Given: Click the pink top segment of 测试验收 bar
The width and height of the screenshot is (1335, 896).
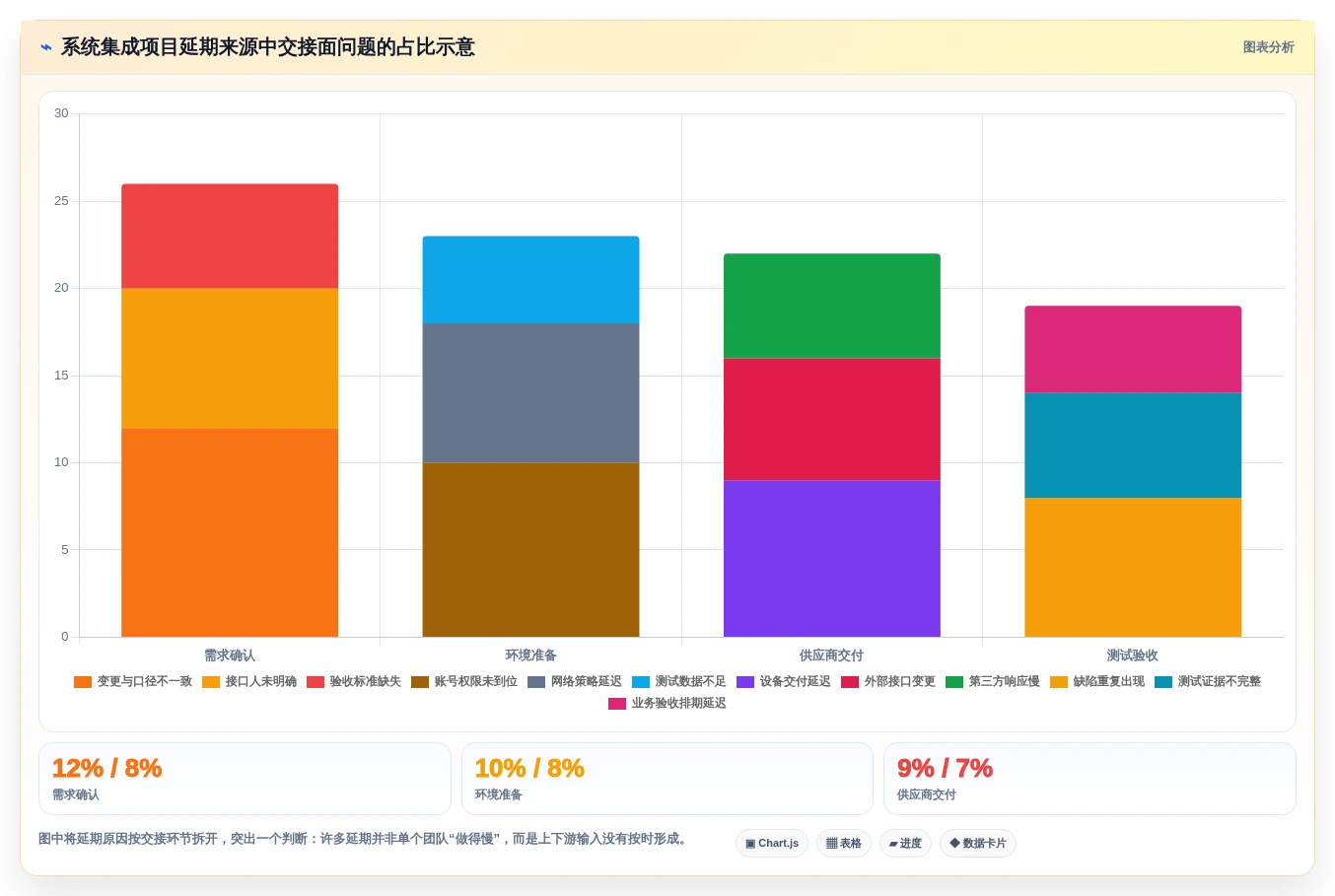Looking at the screenshot, I should pos(1133,350).
